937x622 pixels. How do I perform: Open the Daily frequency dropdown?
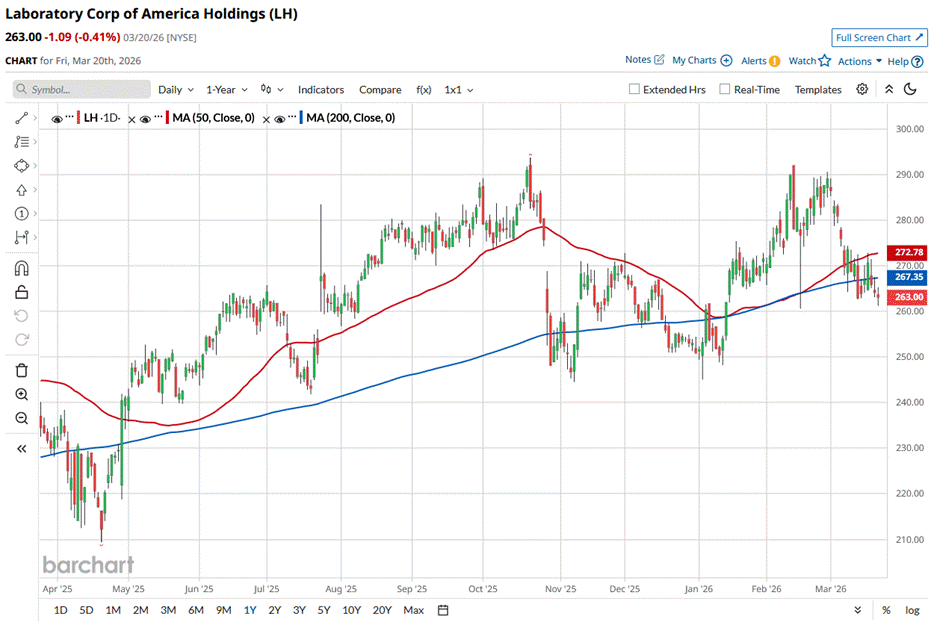pyautogui.click(x=175, y=89)
